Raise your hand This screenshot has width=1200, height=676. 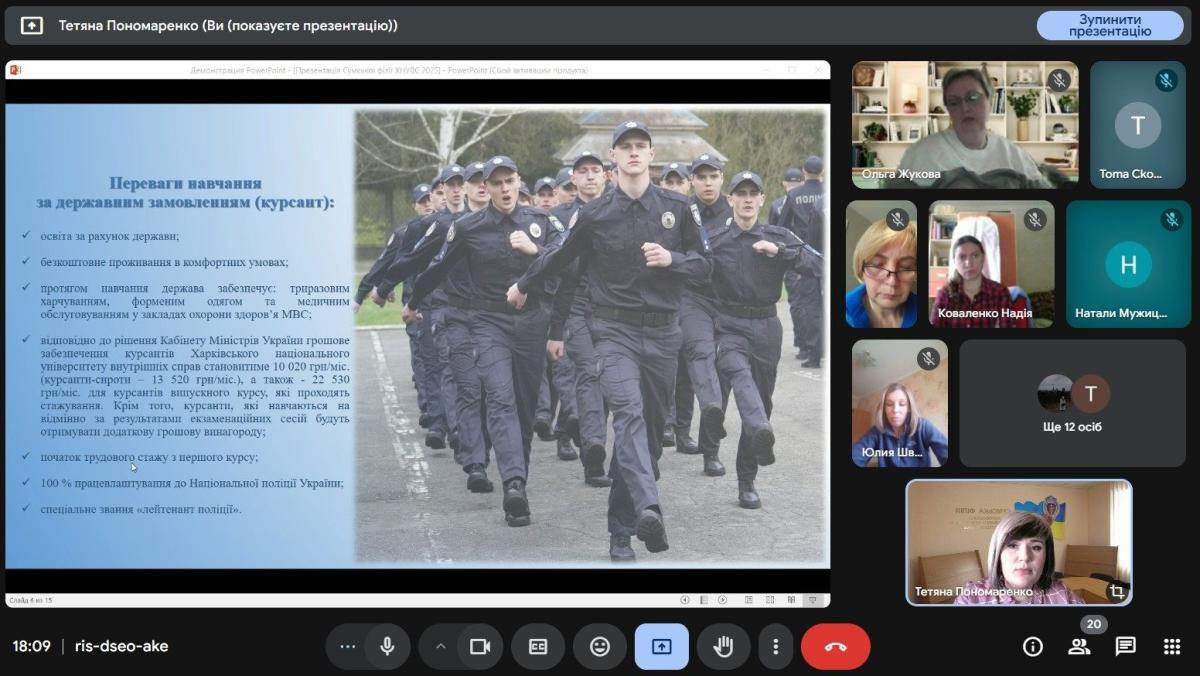pyautogui.click(x=723, y=646)
